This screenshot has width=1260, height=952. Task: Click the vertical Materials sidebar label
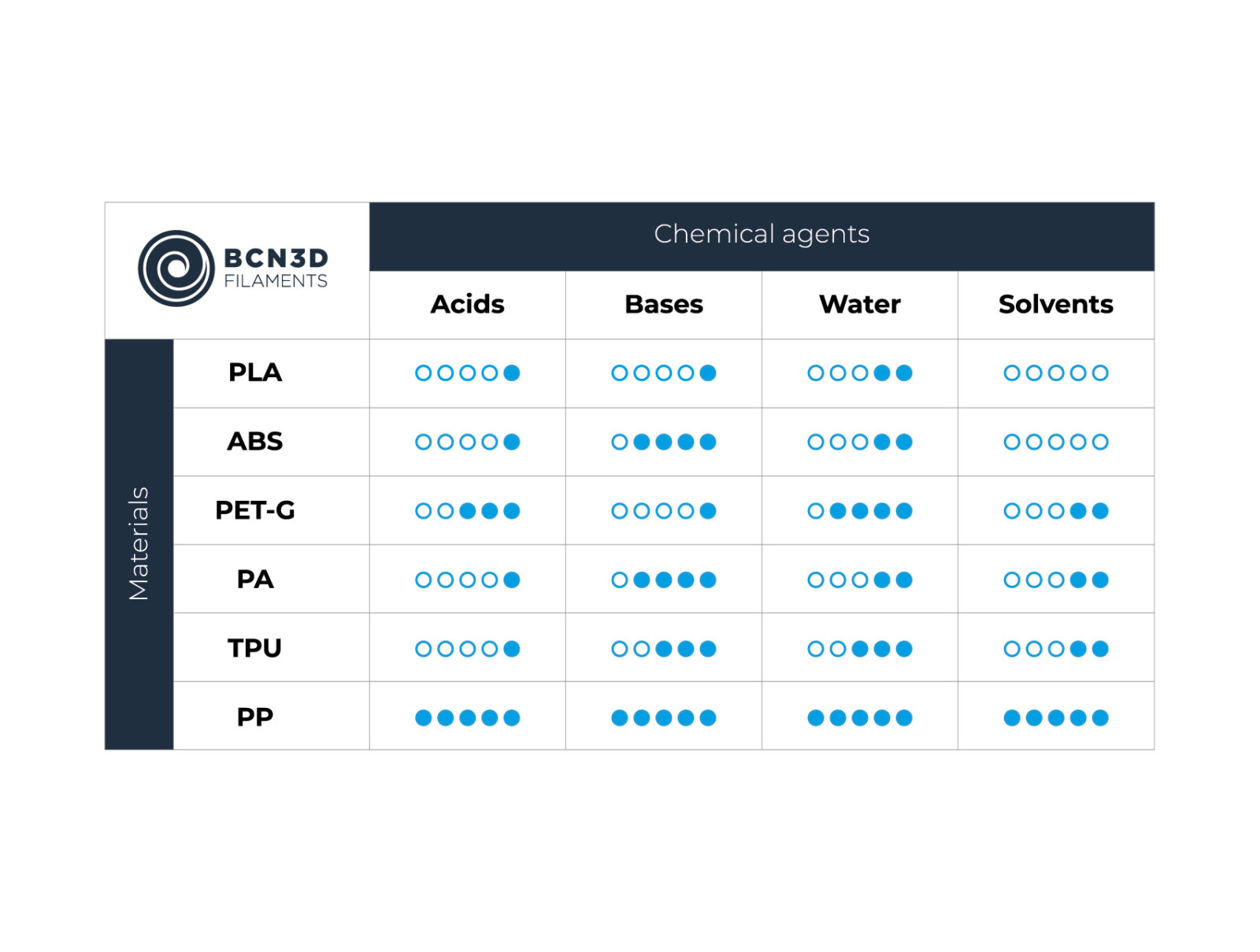pos(139,543)
